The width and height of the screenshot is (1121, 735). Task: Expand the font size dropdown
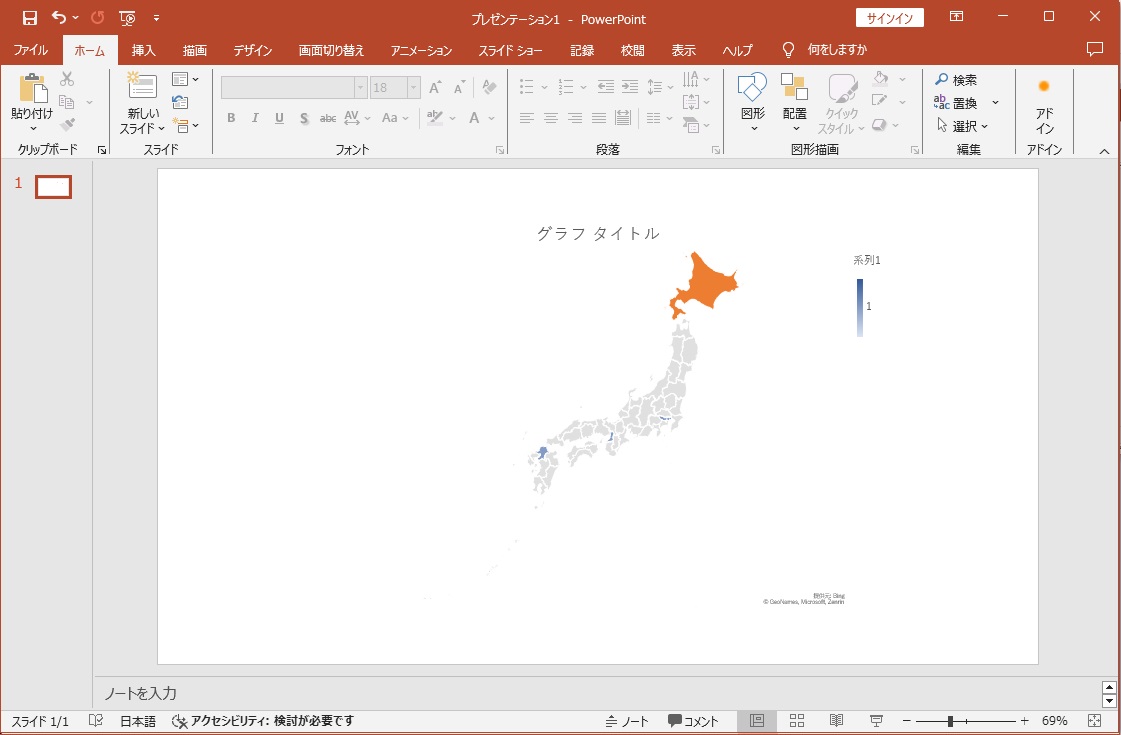[x=413, y=88]
